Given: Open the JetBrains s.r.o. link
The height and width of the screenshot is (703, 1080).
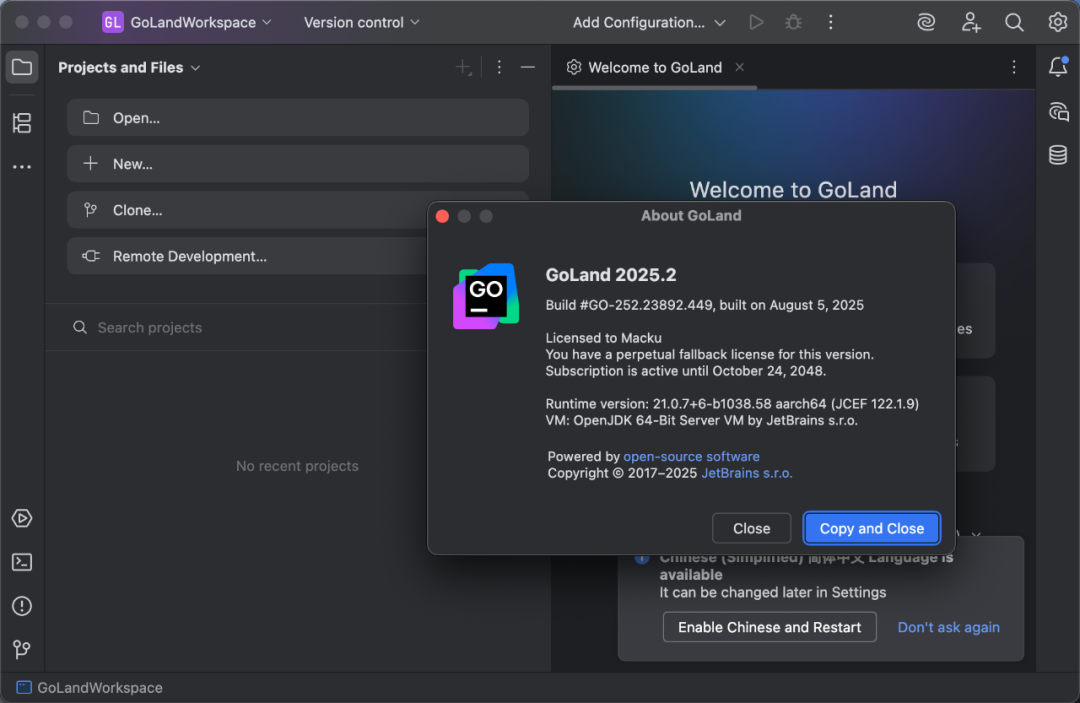Looking at the screenshot, I should (x=747, y=473).
